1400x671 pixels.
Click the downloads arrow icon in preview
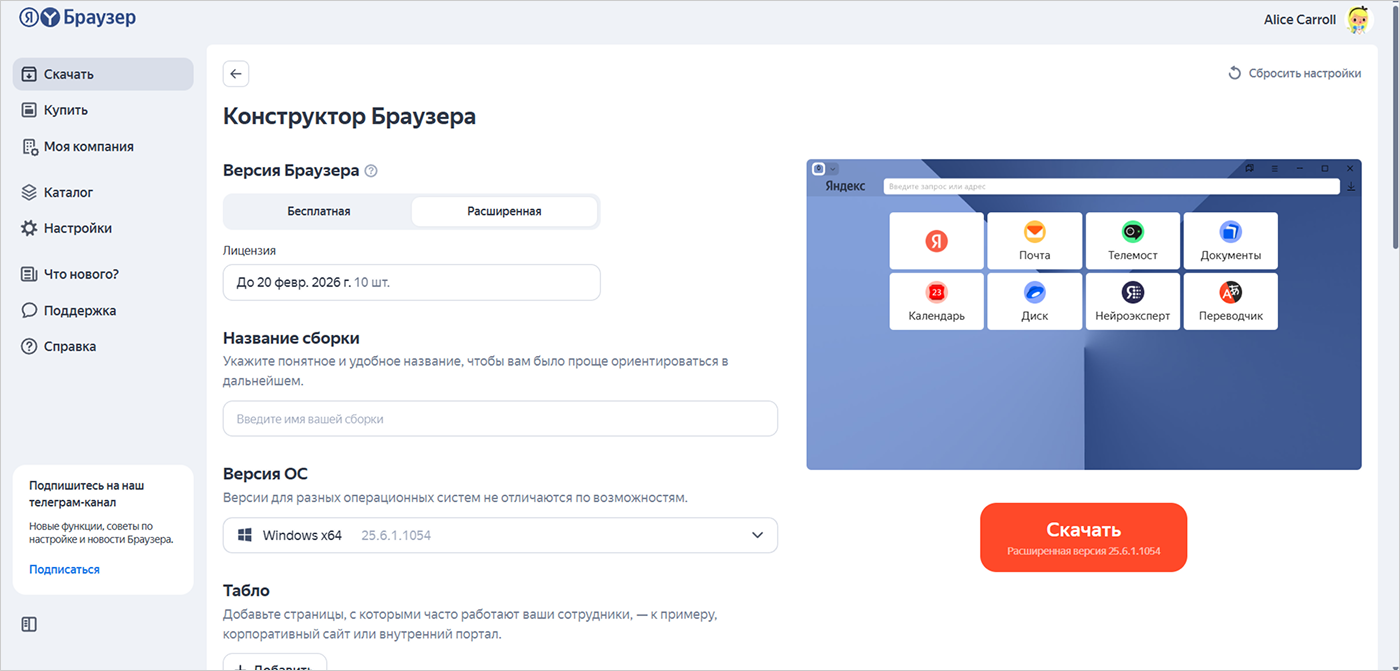click(1351, 186)
